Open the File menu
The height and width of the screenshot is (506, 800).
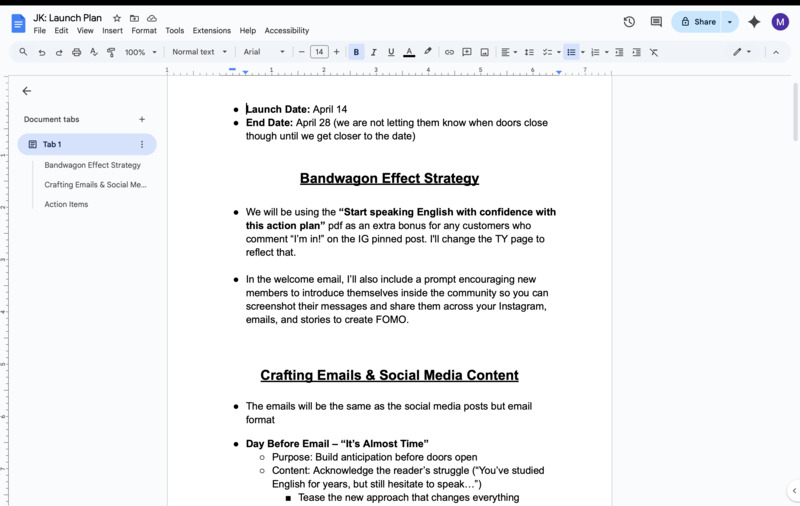click(x=39, y=31)
